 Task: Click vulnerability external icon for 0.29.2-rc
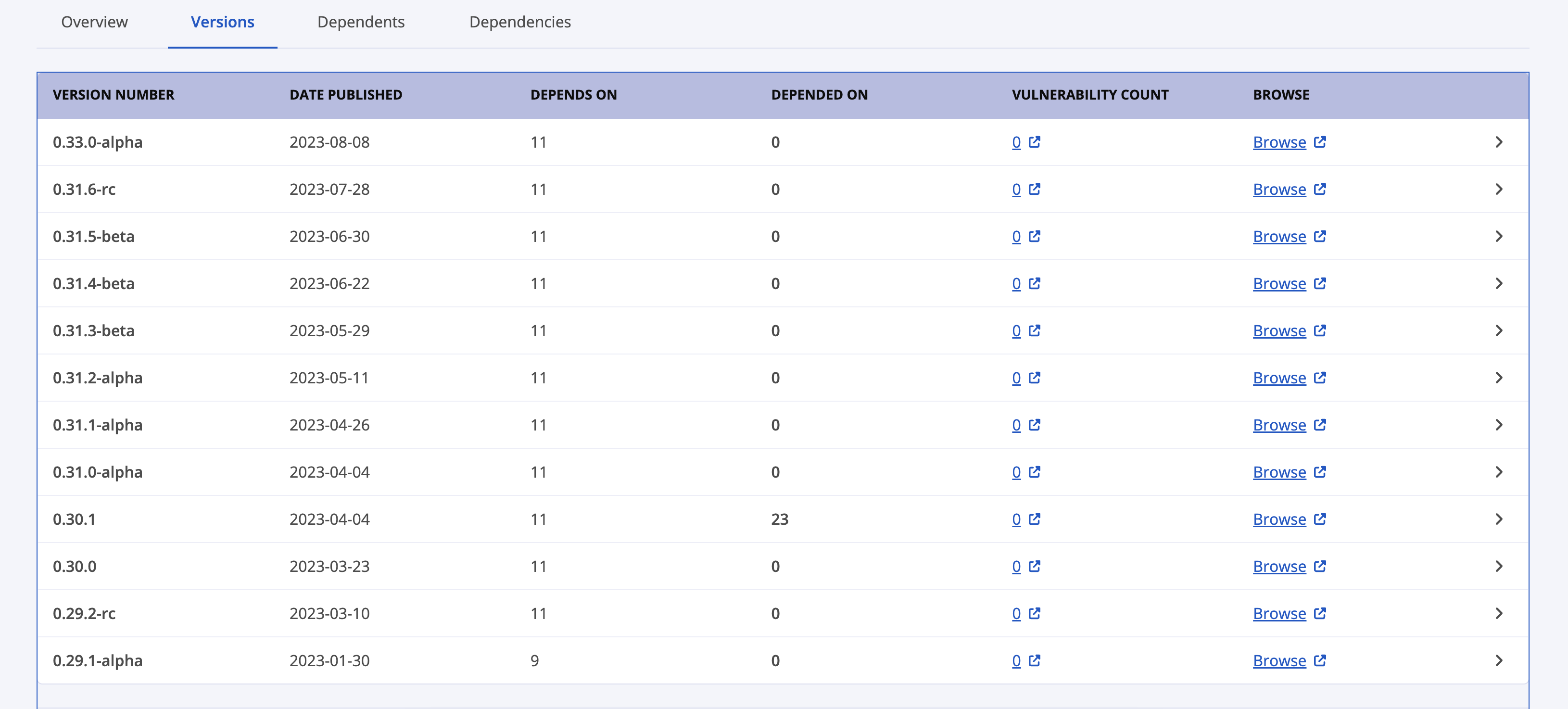1034,613
